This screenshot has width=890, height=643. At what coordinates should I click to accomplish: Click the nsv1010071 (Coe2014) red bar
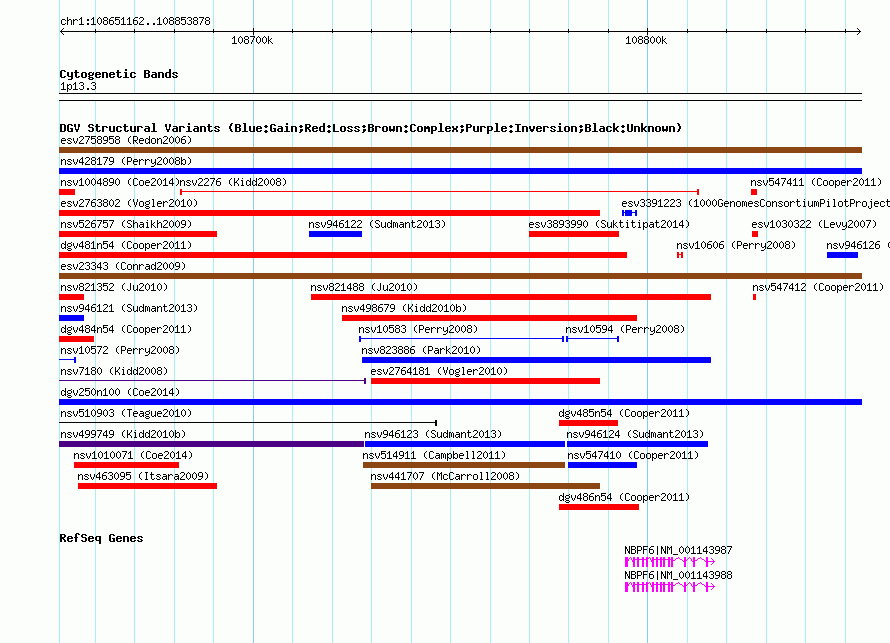point(127,465)
